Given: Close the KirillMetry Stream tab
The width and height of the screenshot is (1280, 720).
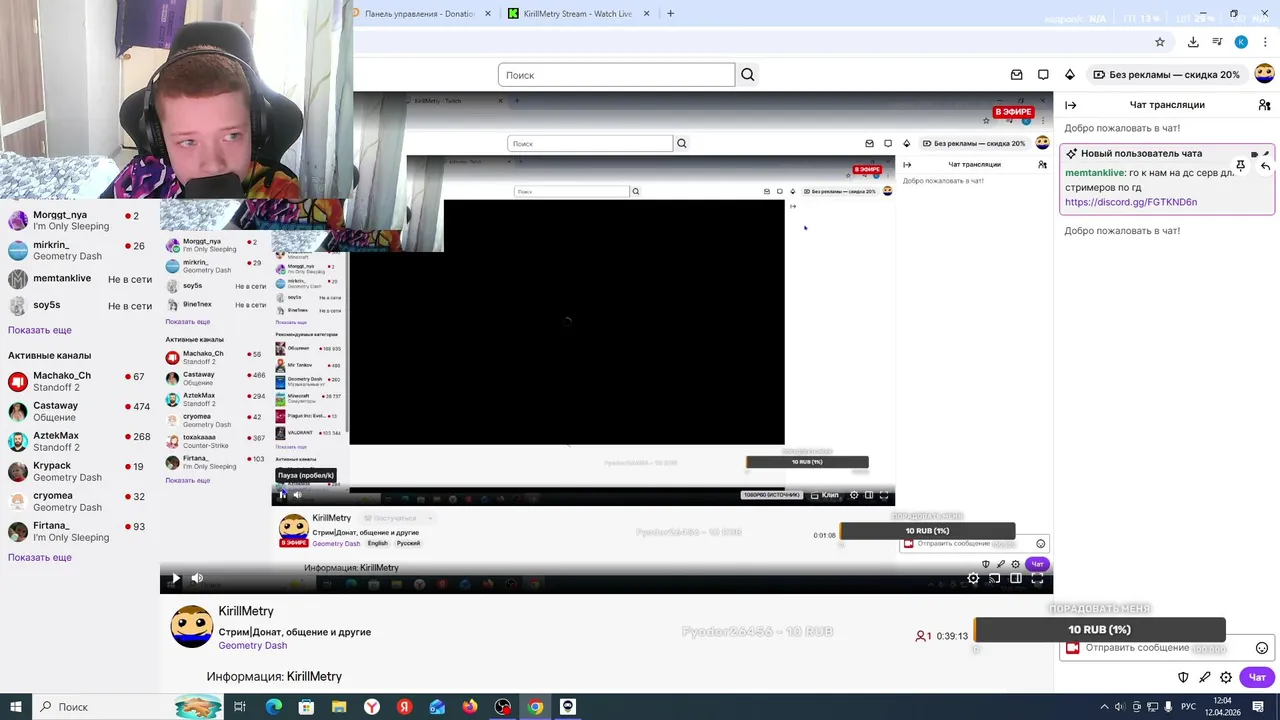Looking at the screenshot, I should pos(646,14).
